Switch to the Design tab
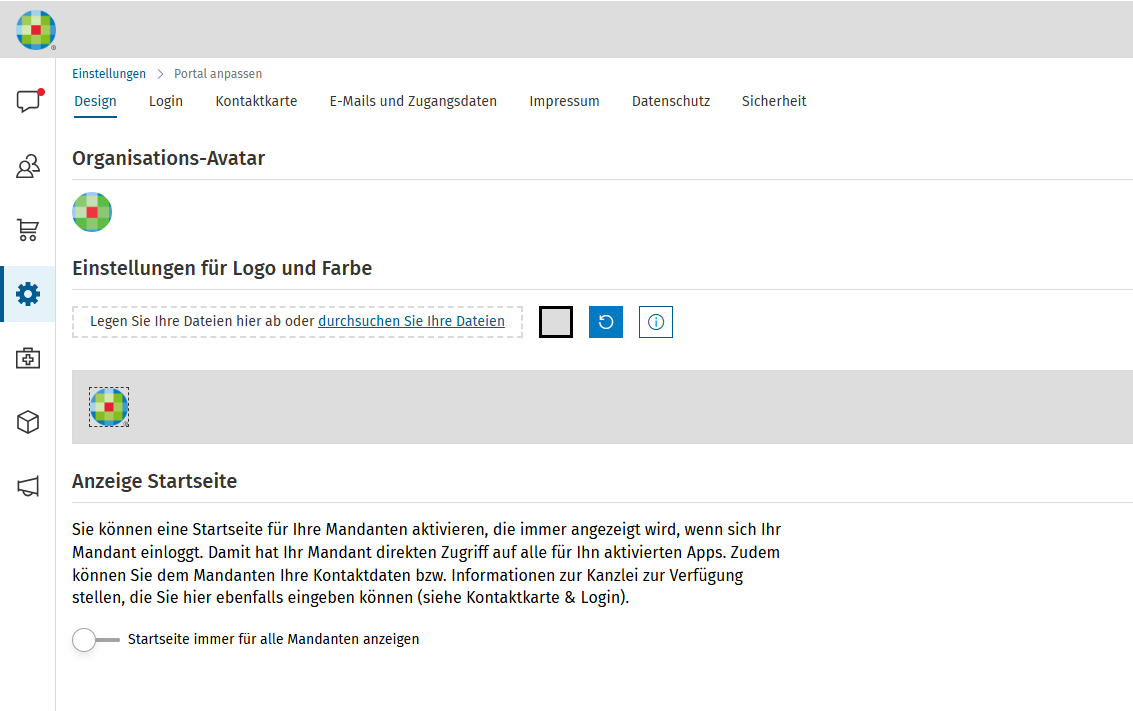The width and height of the screenshot is (1133, 711). tap(95, 101)
